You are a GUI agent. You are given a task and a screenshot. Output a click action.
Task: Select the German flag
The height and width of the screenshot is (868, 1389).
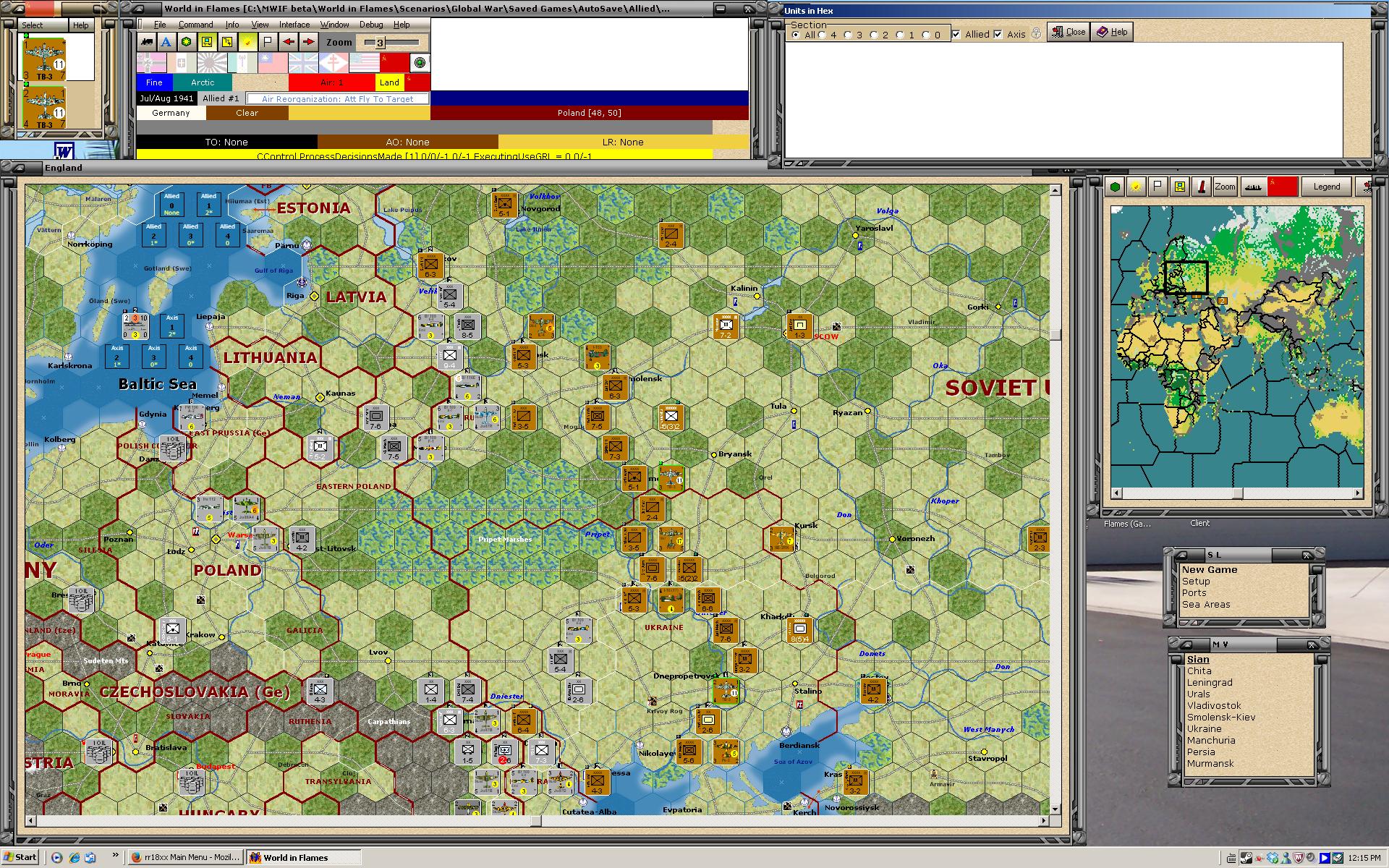coord(151,63)
